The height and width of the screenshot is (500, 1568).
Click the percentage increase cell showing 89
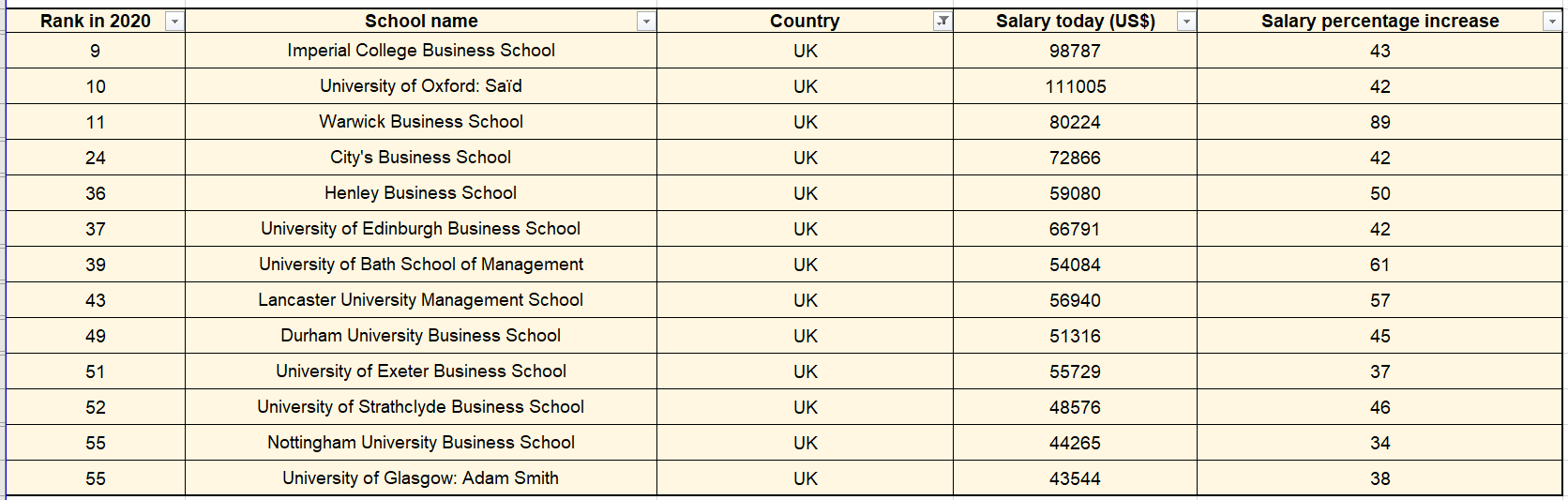point(1380,122)
